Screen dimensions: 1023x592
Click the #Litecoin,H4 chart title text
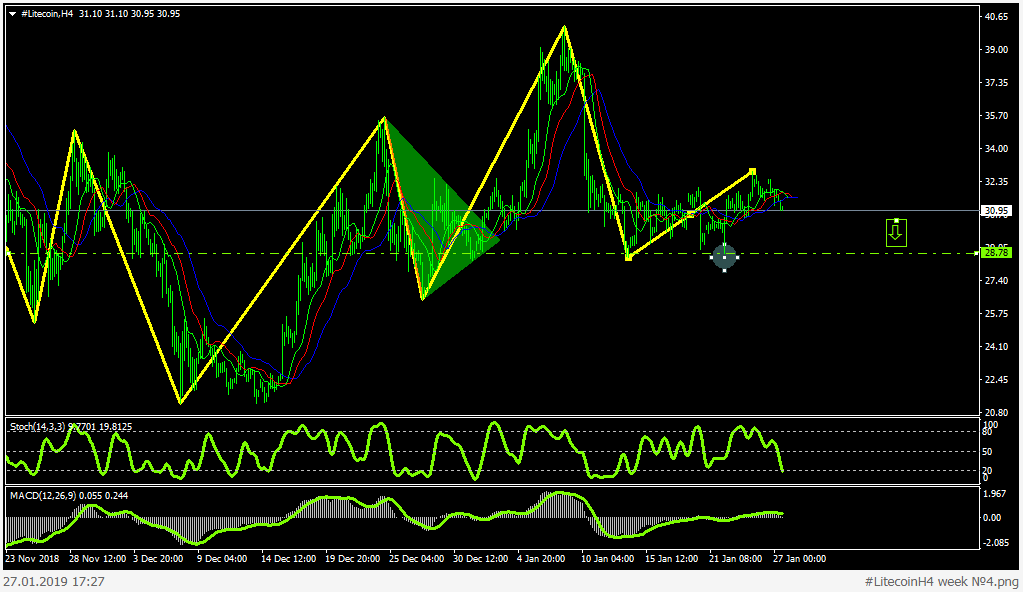point(47,14)
